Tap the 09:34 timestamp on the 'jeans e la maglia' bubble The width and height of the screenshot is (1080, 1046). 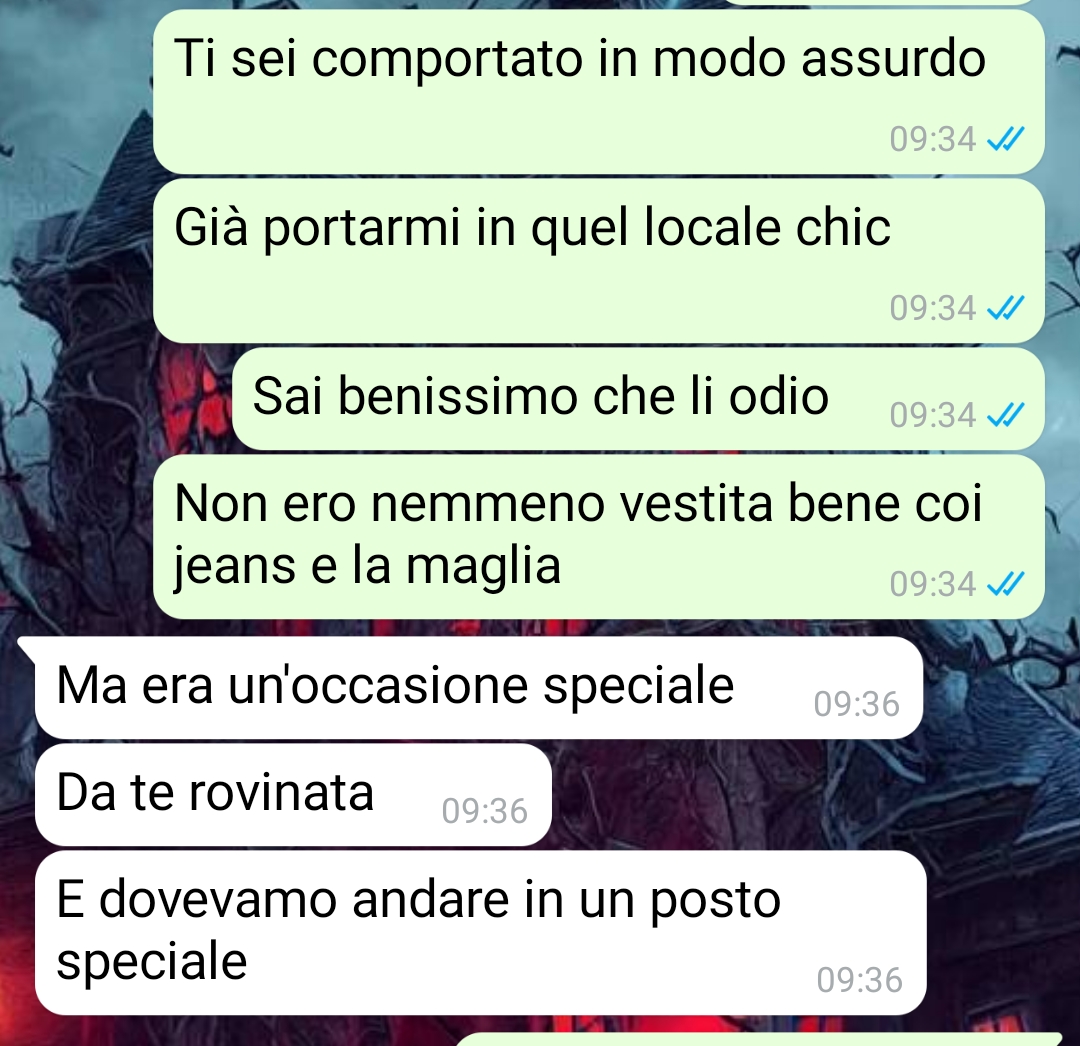tap(933, 584)
